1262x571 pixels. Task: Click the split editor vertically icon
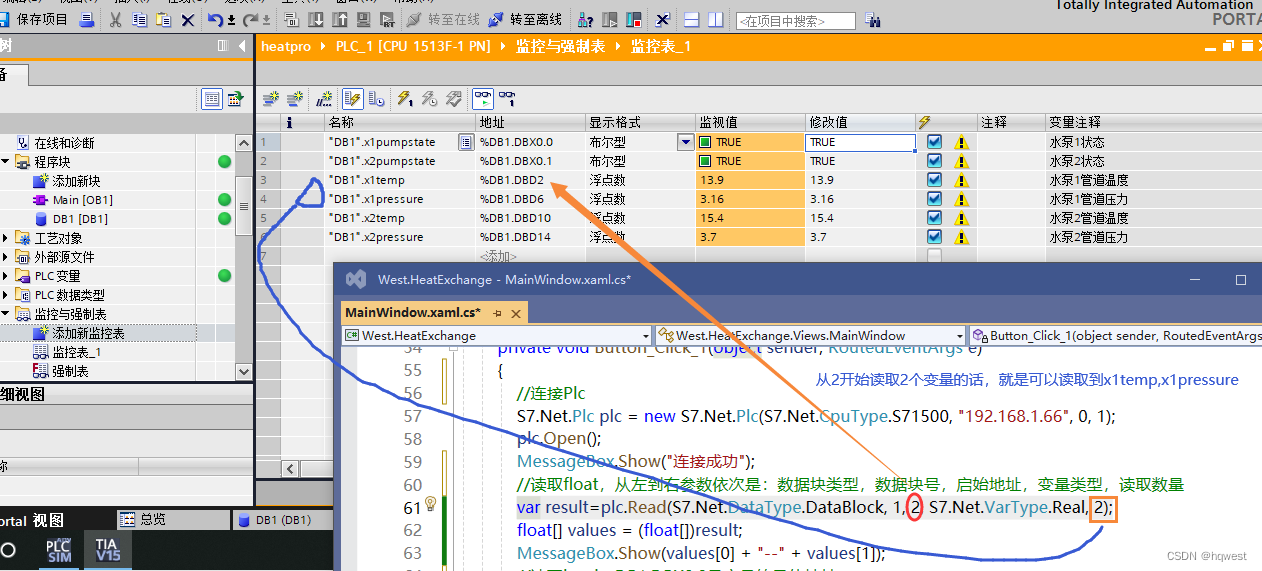coord(715,20)
